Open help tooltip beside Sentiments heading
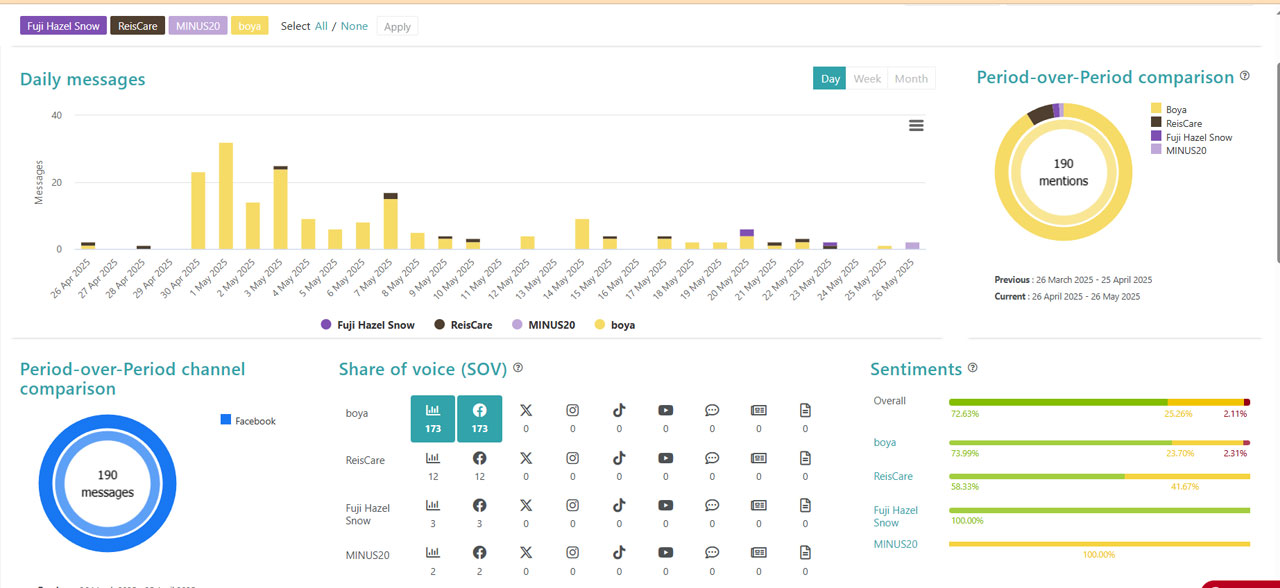The image size is (1280, 588). pyautogui.click(x=973, y=368)
